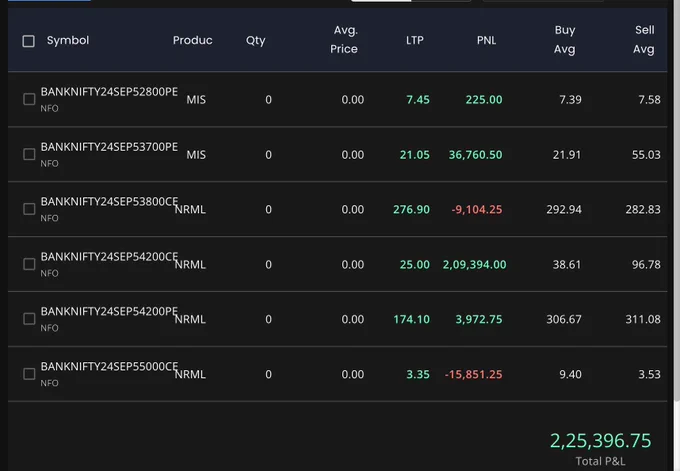Open the BANKNIFTY24SEP52800PE symbol
Viewport: 680px width, 471px height.
109,92
